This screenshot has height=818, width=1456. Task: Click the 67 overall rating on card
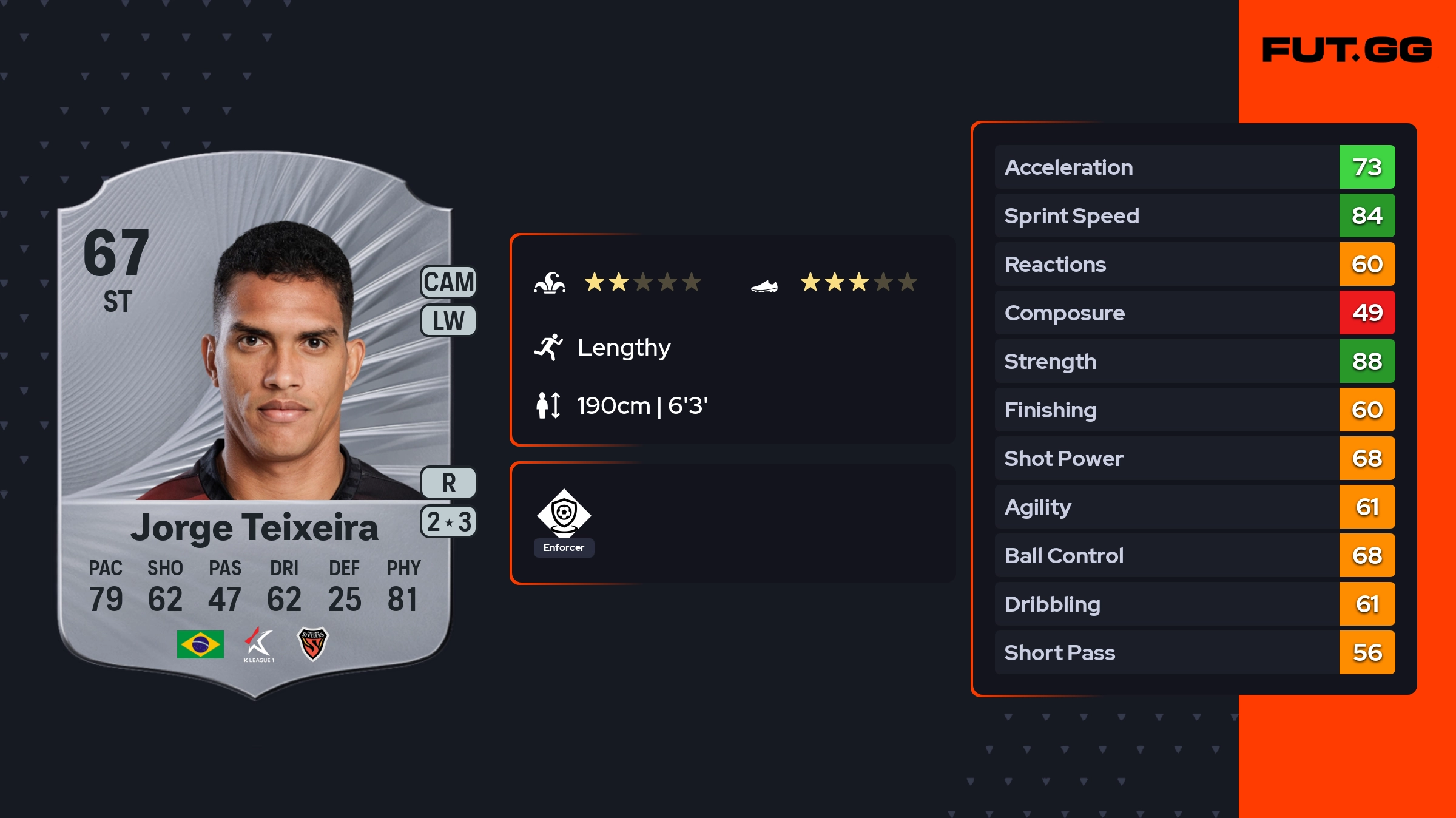coord(116,252)
